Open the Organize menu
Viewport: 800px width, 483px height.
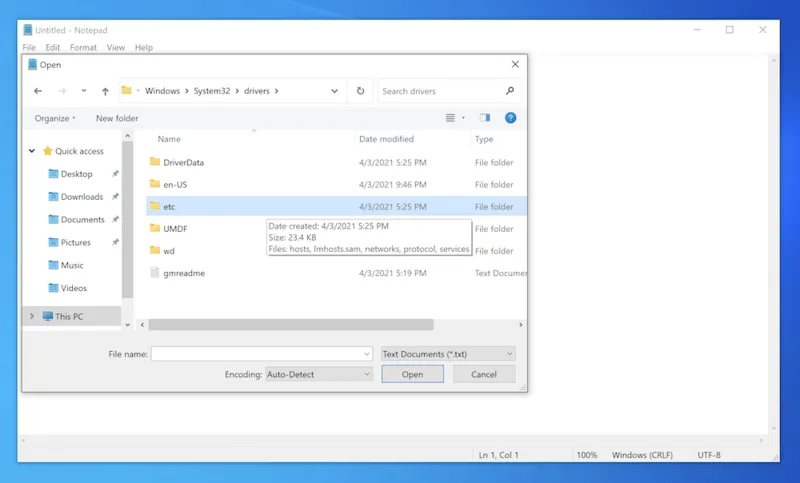tap(55, 118)
